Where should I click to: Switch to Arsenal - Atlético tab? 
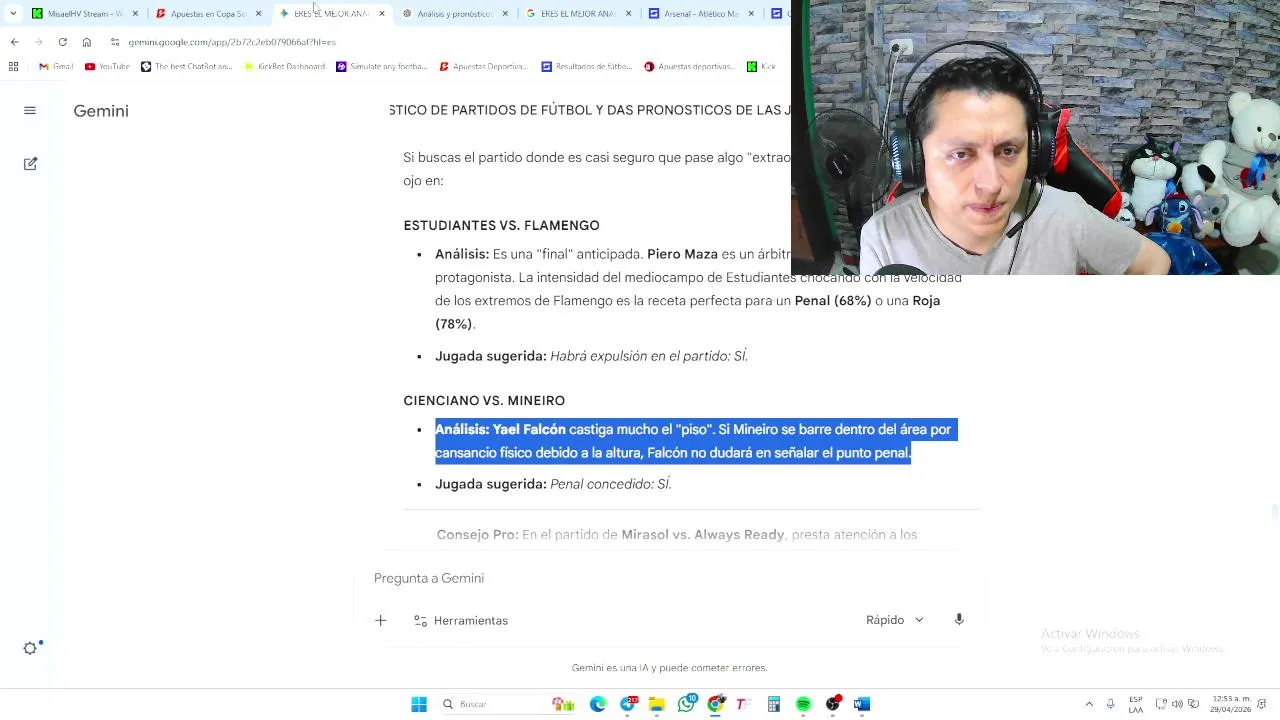click(701, 14)
